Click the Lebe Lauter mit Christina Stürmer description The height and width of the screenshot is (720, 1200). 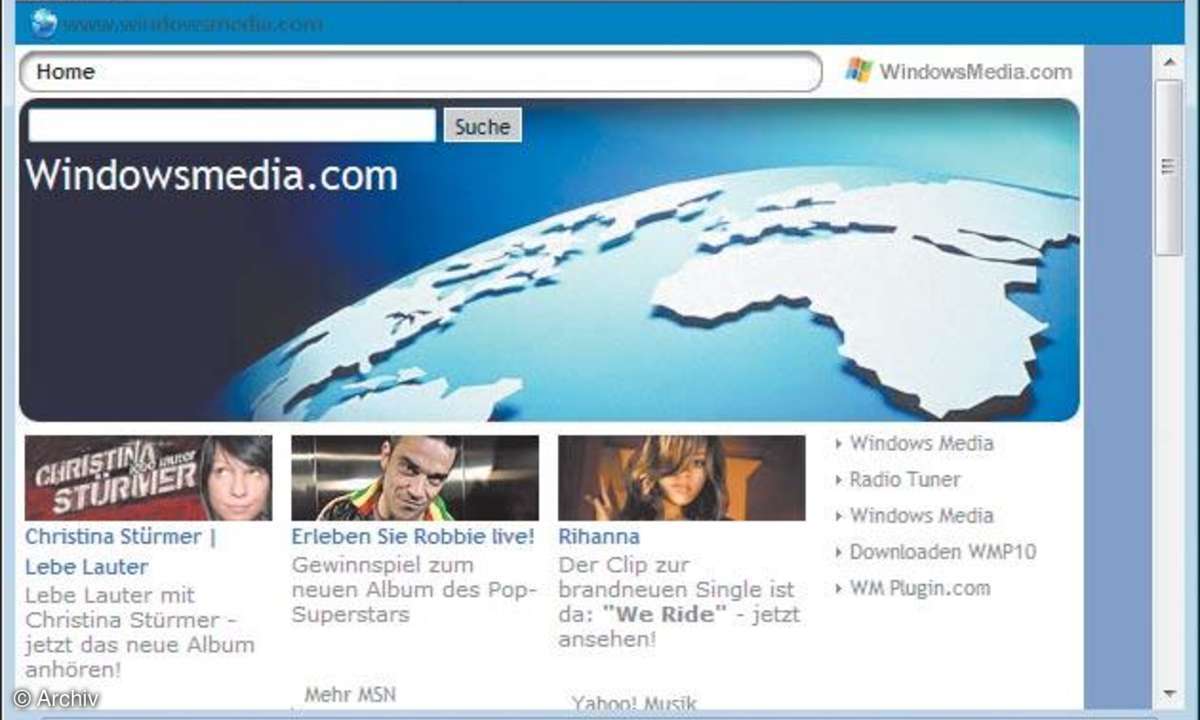pos(140,633)
